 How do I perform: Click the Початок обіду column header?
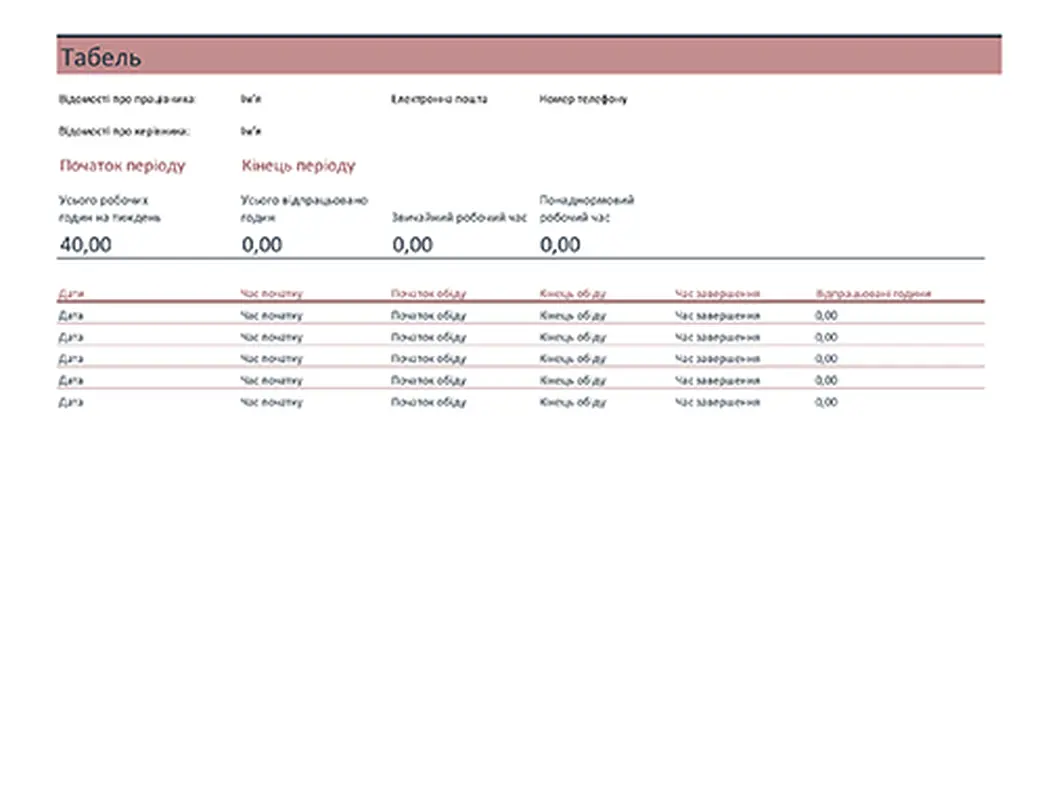point(428,294)
